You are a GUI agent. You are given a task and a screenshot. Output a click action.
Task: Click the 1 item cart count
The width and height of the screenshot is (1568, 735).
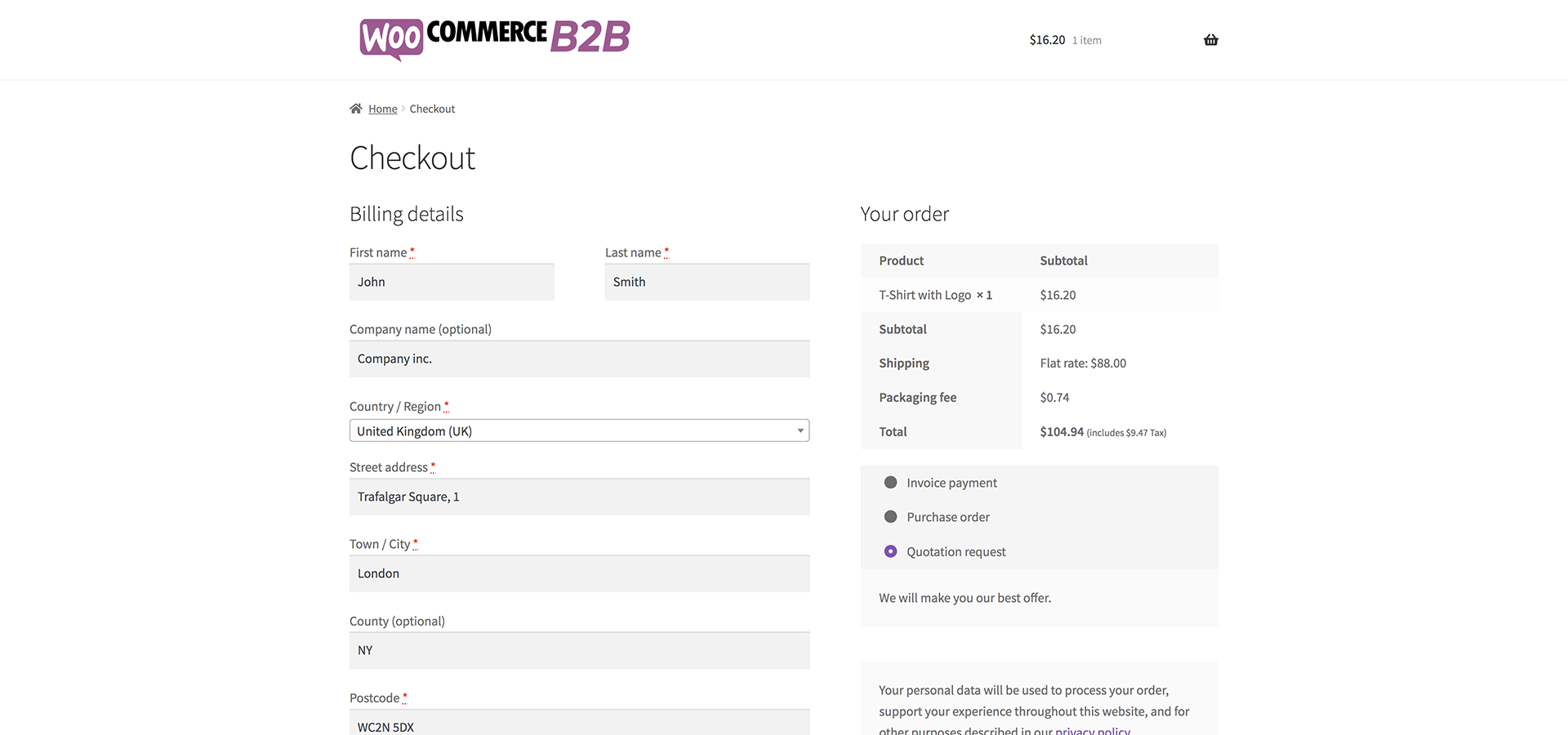tap(1086, 41)
